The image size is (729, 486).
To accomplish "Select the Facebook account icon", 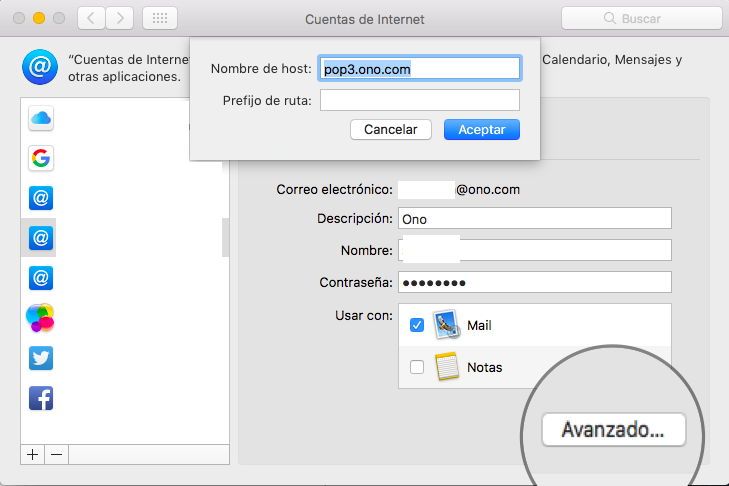I will click(x=41, y=398).
